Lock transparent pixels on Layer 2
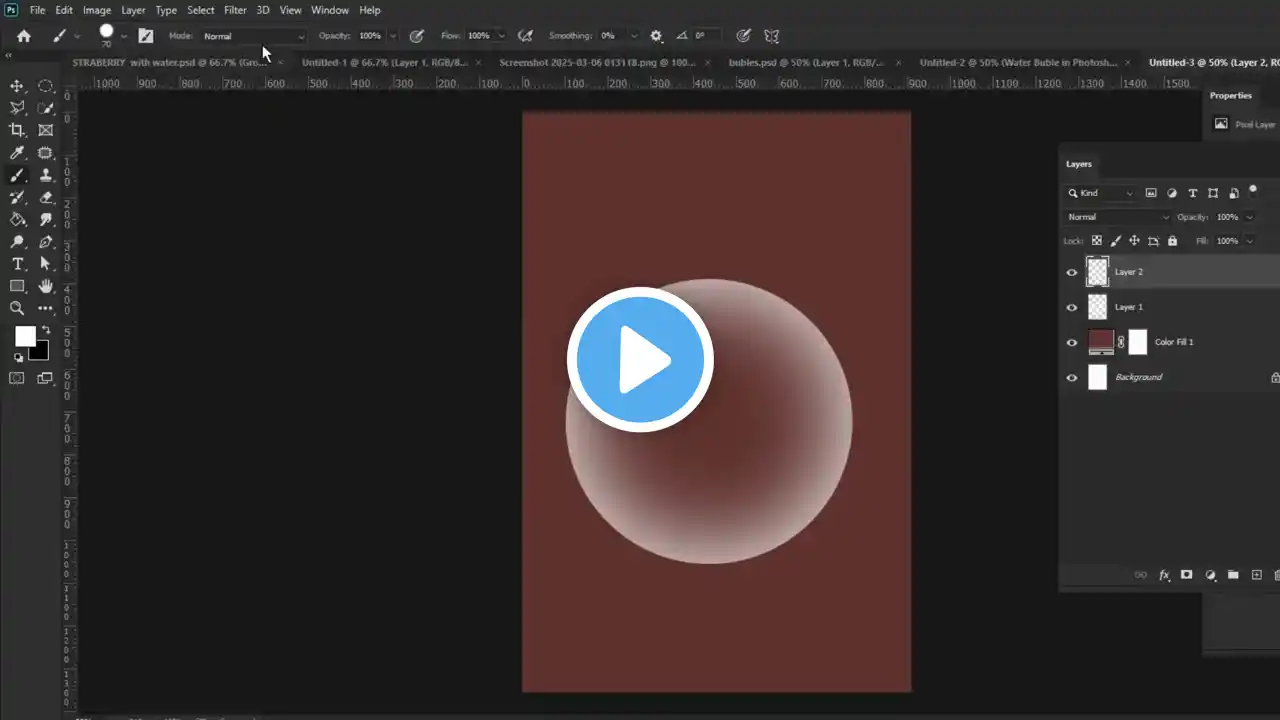Screen dimensions: 1280x720 1096,240
